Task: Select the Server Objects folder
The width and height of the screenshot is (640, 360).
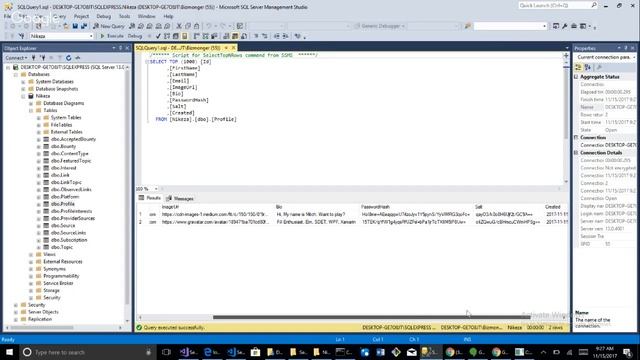Action: coord(43,312)
